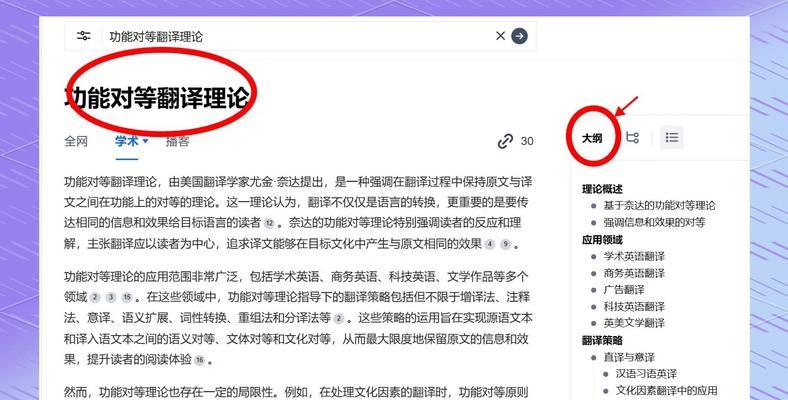This screenshot has width=788, height=400.
Task: Open outline item 学术英语翻译
Action: point(634,256)
